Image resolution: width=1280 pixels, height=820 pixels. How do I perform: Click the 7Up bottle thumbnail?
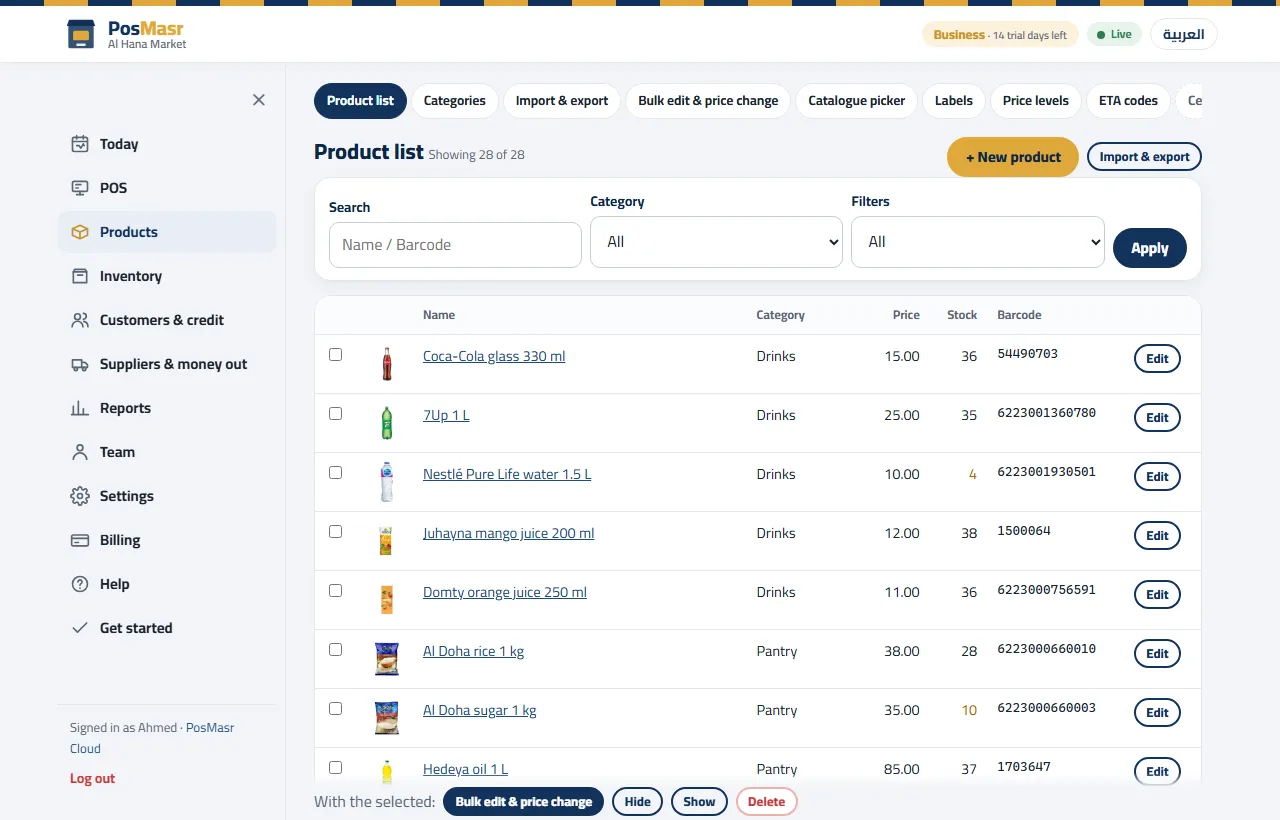(386, 423)
